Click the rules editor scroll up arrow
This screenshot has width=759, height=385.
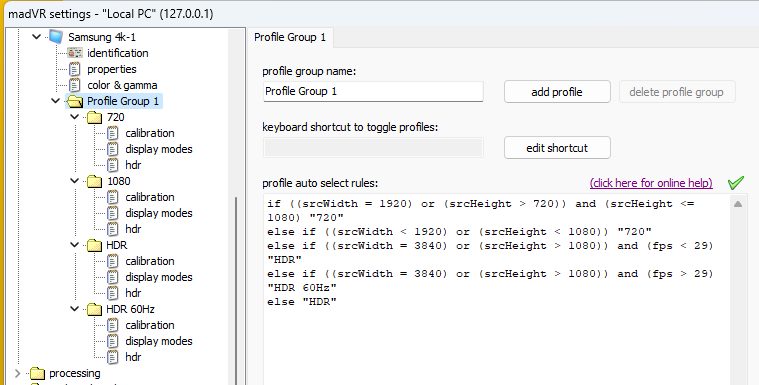coord(738,204)
